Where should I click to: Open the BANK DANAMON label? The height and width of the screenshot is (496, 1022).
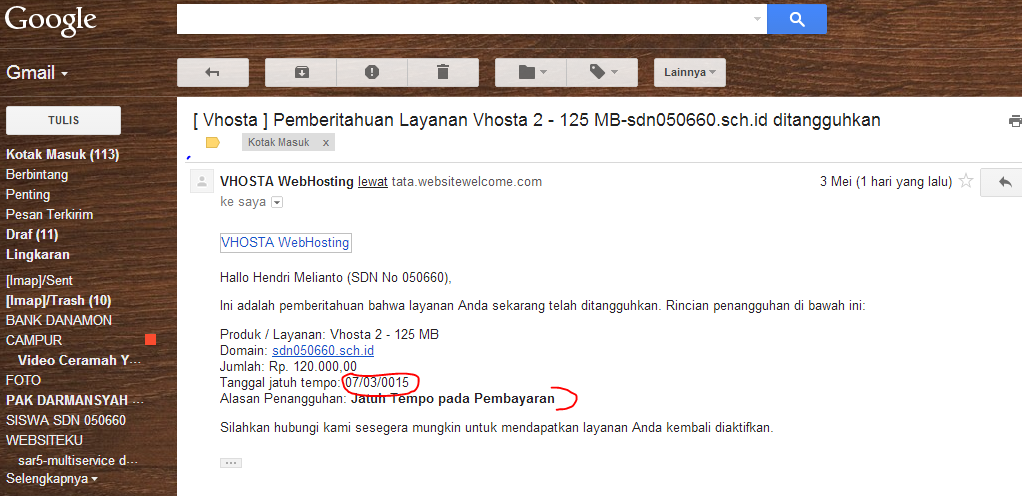59,321
